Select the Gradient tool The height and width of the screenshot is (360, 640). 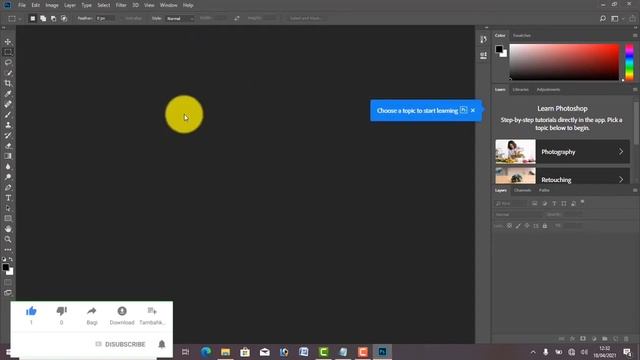tap(8, 156)
